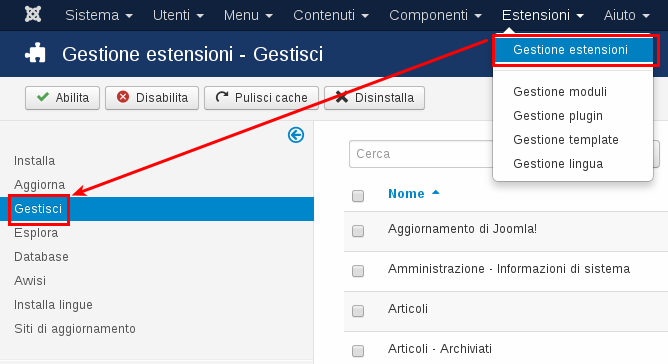
Task: Open the Utenti dropdown menu
Action: [178, 15]
